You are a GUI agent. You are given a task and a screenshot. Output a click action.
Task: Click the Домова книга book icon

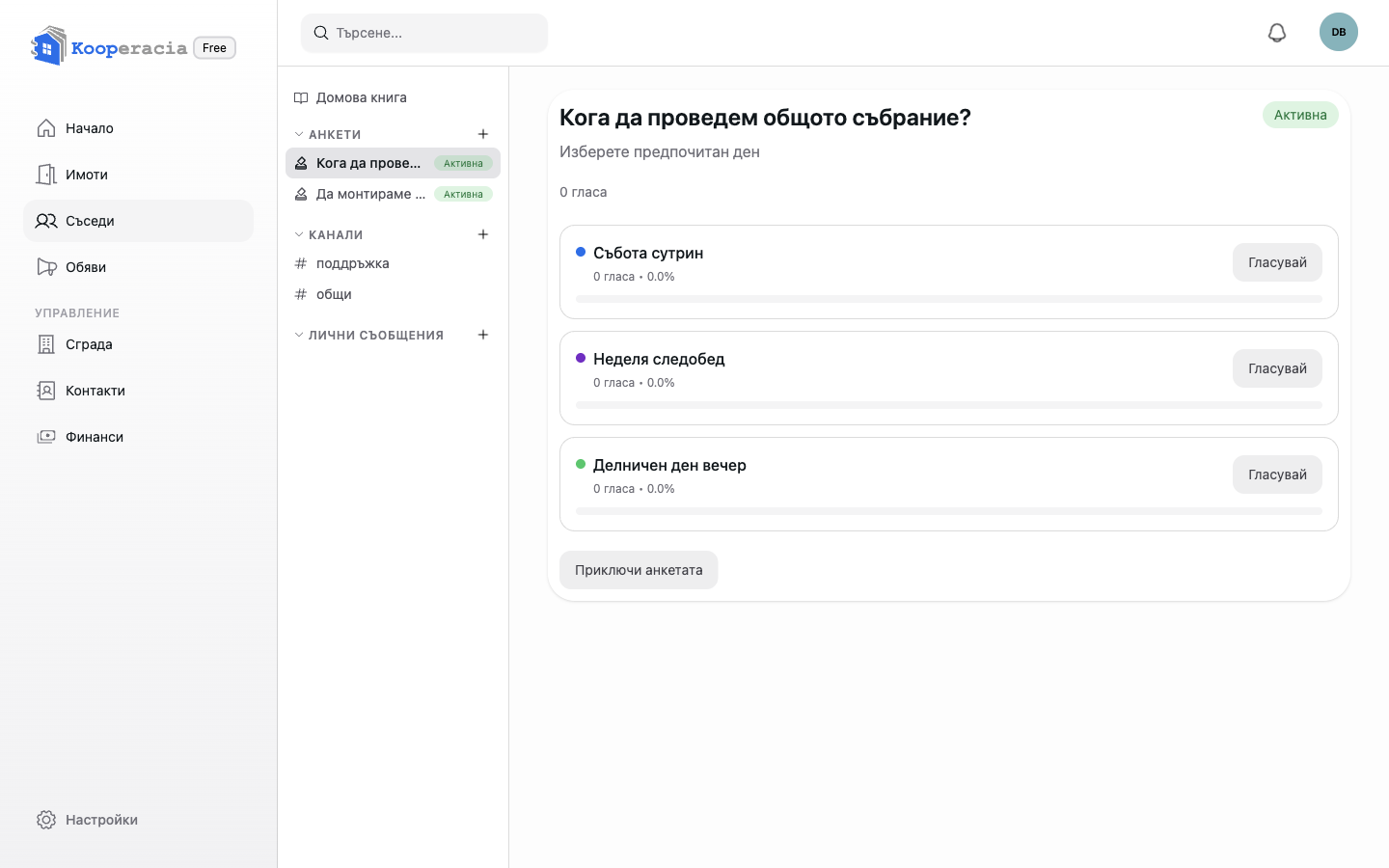point(301,97)
